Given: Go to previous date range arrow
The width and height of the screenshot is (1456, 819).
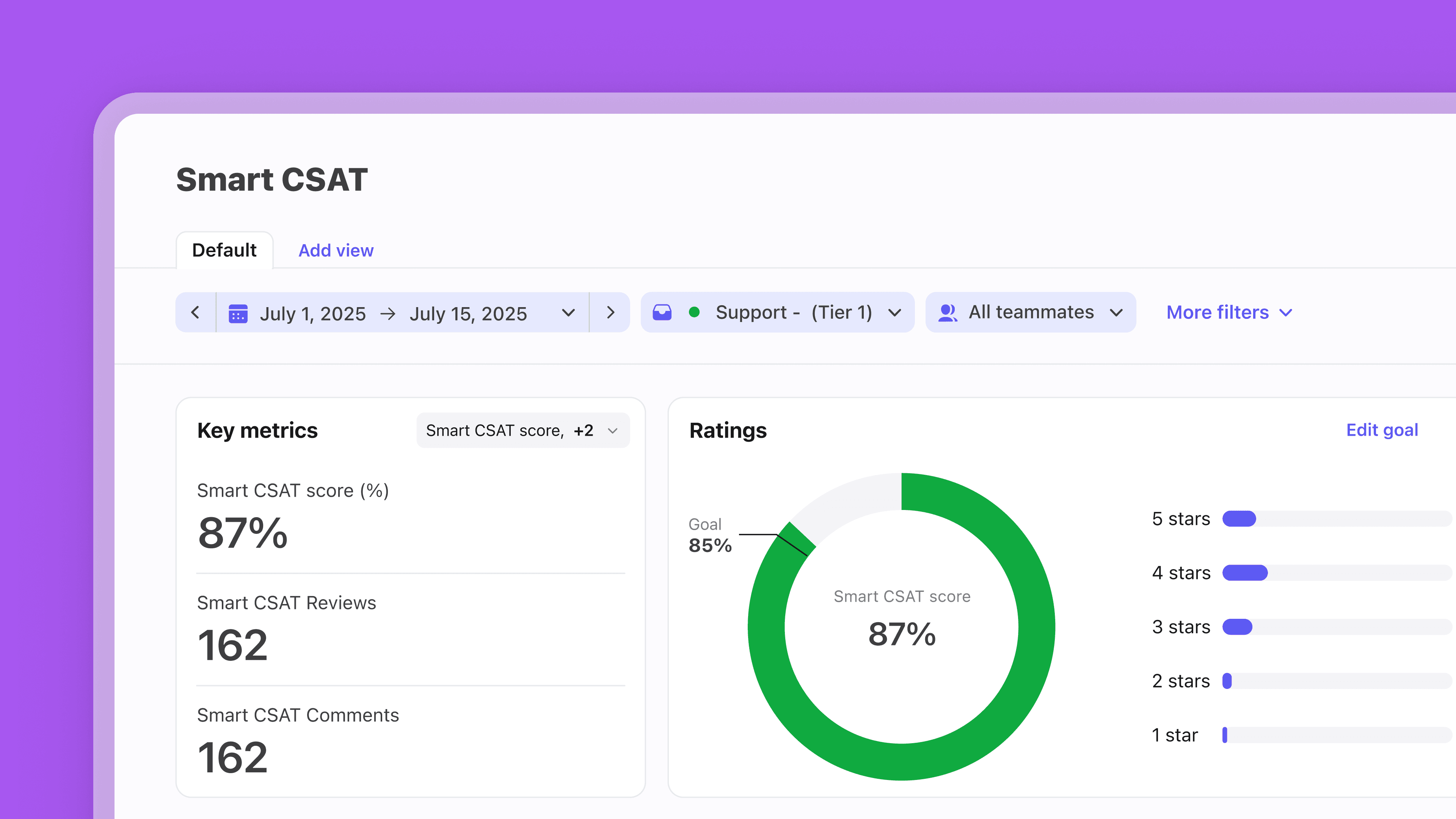Looking at the screenshot, I should pos(196,312).
